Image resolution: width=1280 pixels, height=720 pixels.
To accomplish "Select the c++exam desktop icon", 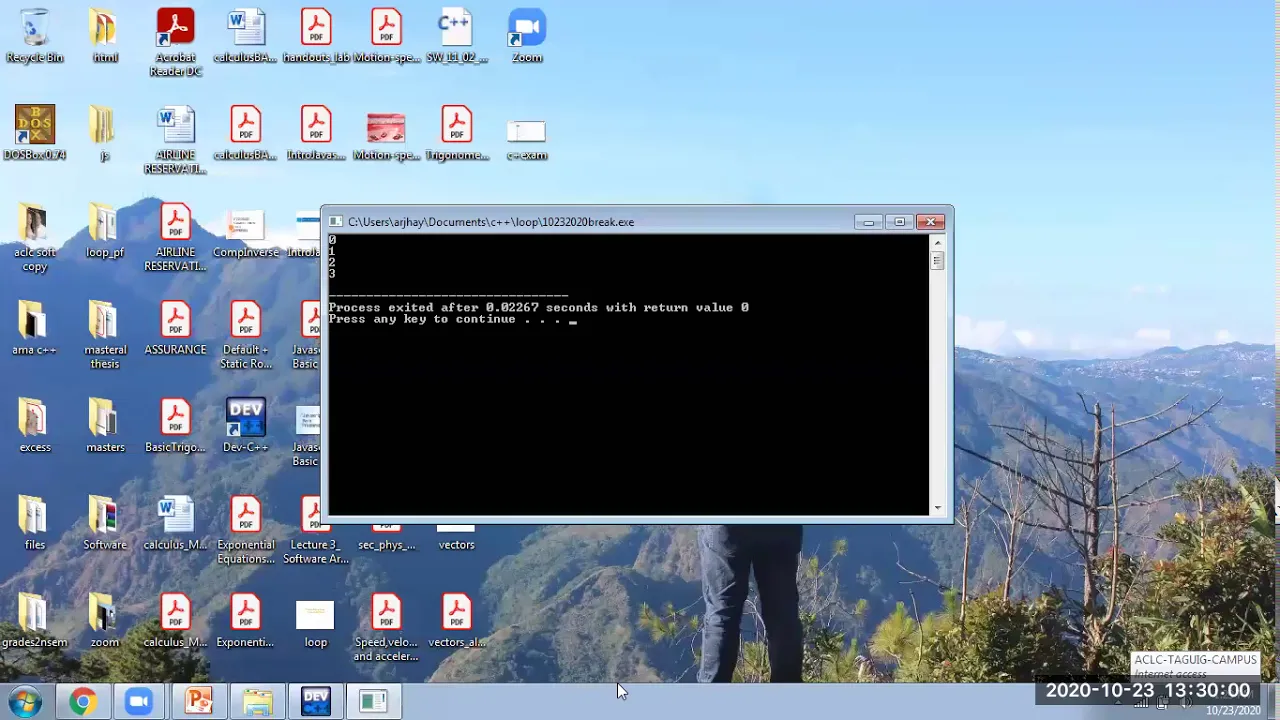I will (526, 138).
